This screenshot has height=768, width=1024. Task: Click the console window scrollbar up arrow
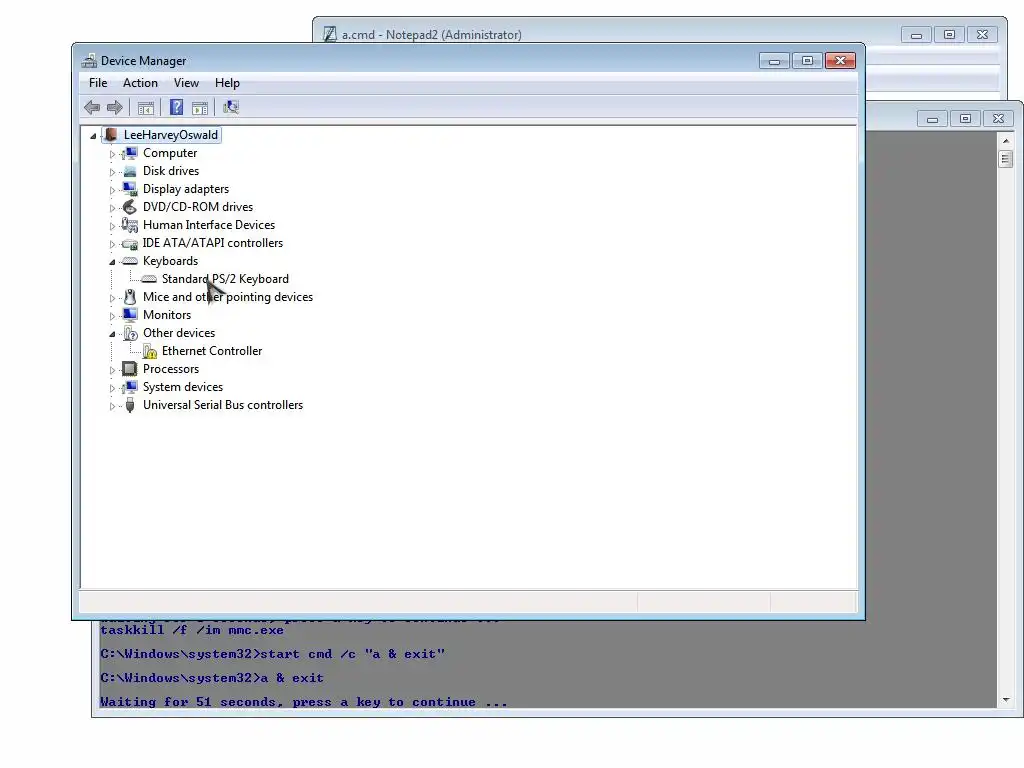click(x=1006, y=140)
